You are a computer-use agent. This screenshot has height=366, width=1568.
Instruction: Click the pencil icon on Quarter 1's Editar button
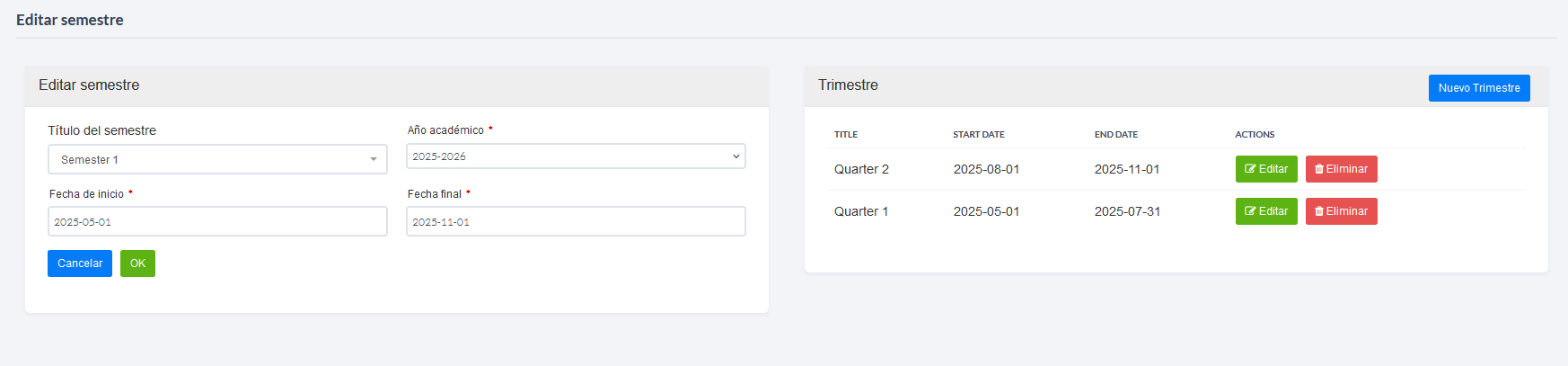click(x=1250, y=211)
